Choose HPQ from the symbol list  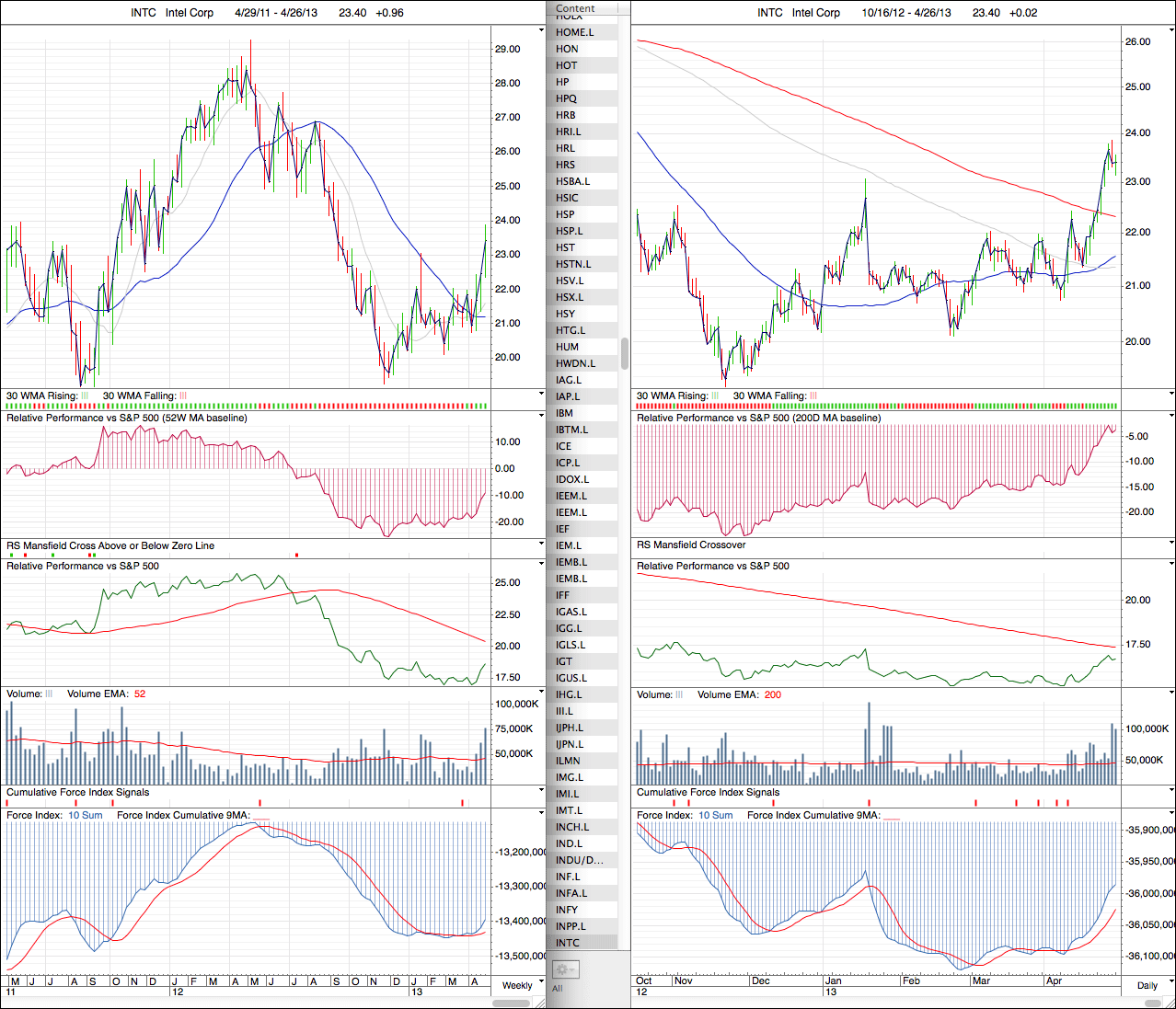(566, 98)
